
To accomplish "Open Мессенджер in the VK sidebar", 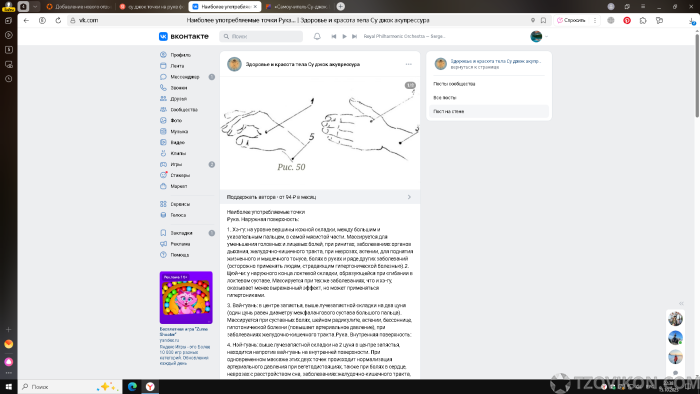I will (x=184, y=77).
